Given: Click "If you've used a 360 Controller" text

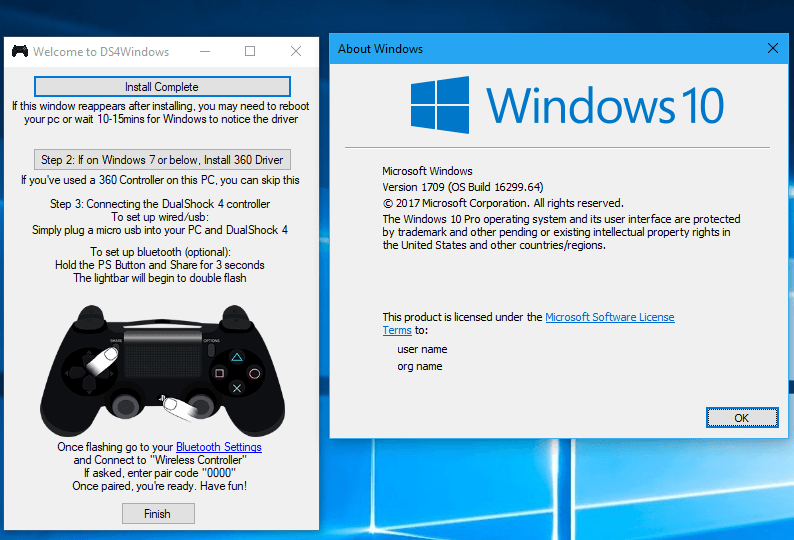Looking at the screenshot, I should 161,180.
